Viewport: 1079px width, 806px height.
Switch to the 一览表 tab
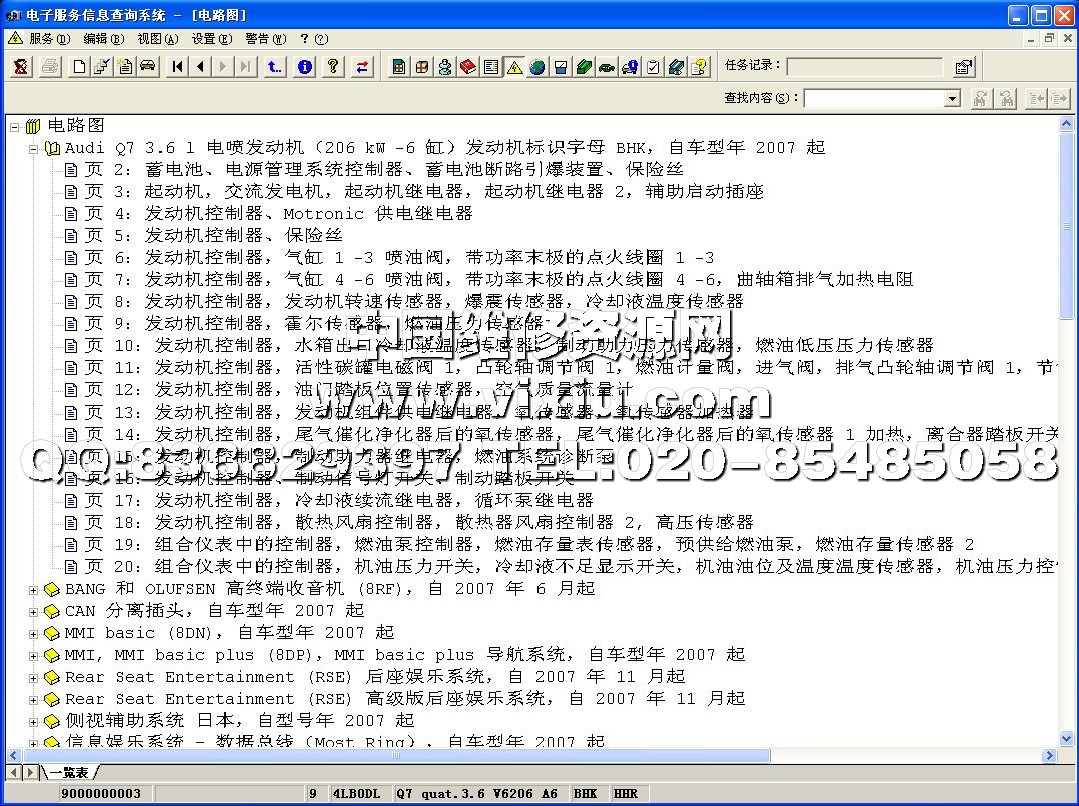(69, 773)
